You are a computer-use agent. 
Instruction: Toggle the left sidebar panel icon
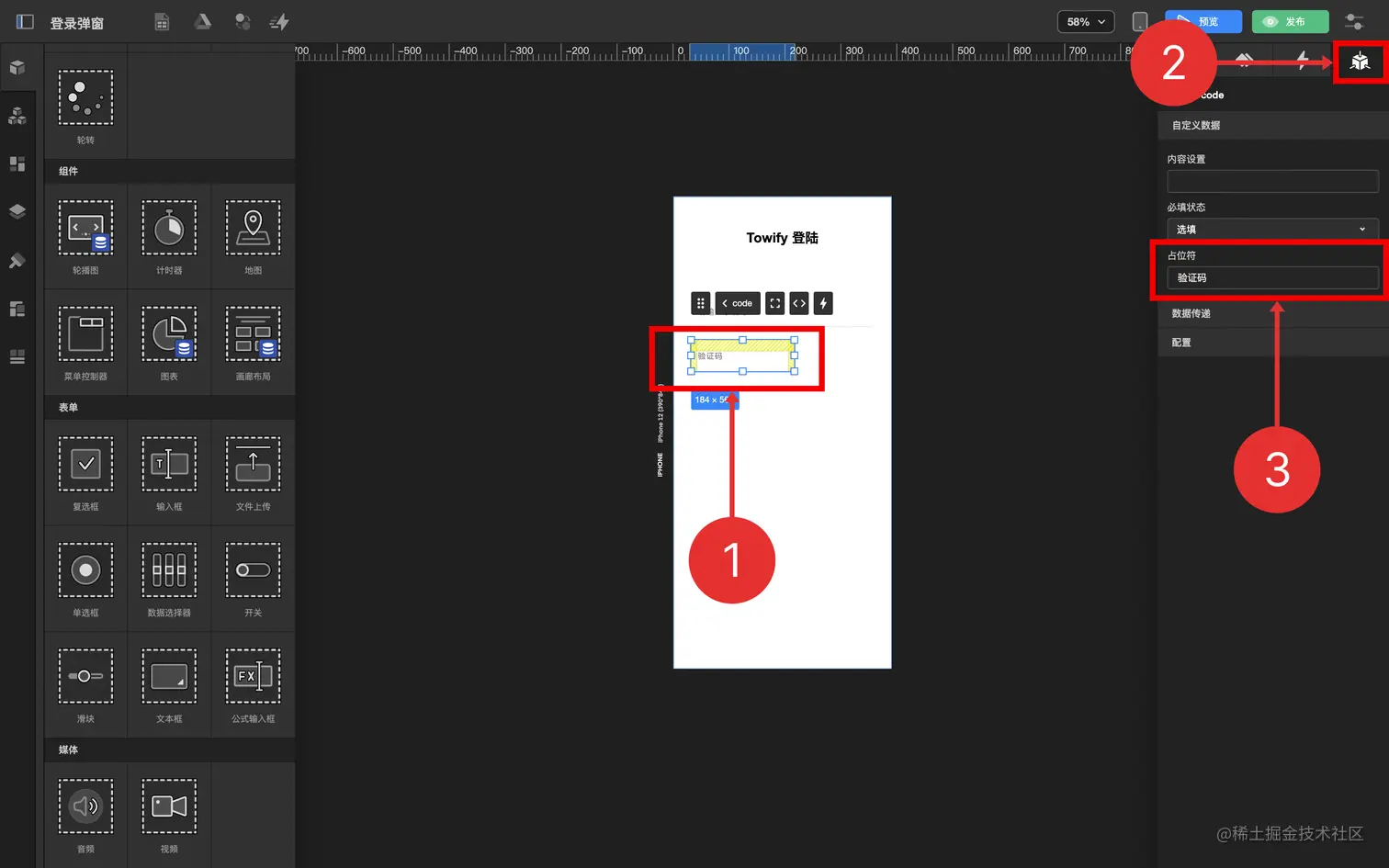25,22
